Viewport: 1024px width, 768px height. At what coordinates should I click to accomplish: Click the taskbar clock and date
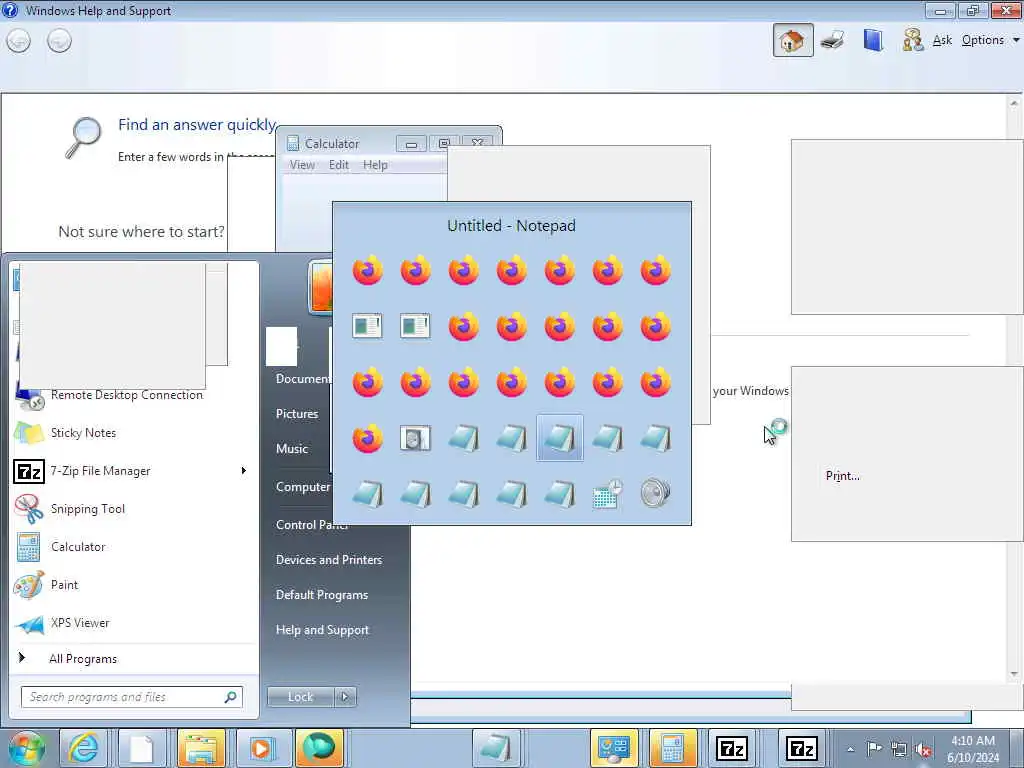click(973, 749)
